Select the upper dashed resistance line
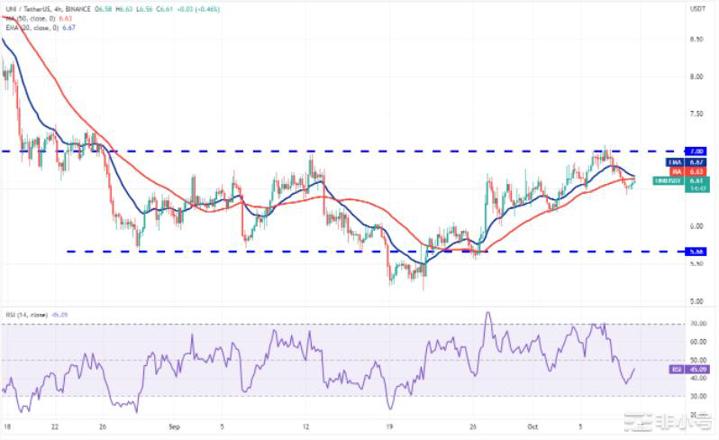Screen dimensions: 719x440 [x=300, y=151]
